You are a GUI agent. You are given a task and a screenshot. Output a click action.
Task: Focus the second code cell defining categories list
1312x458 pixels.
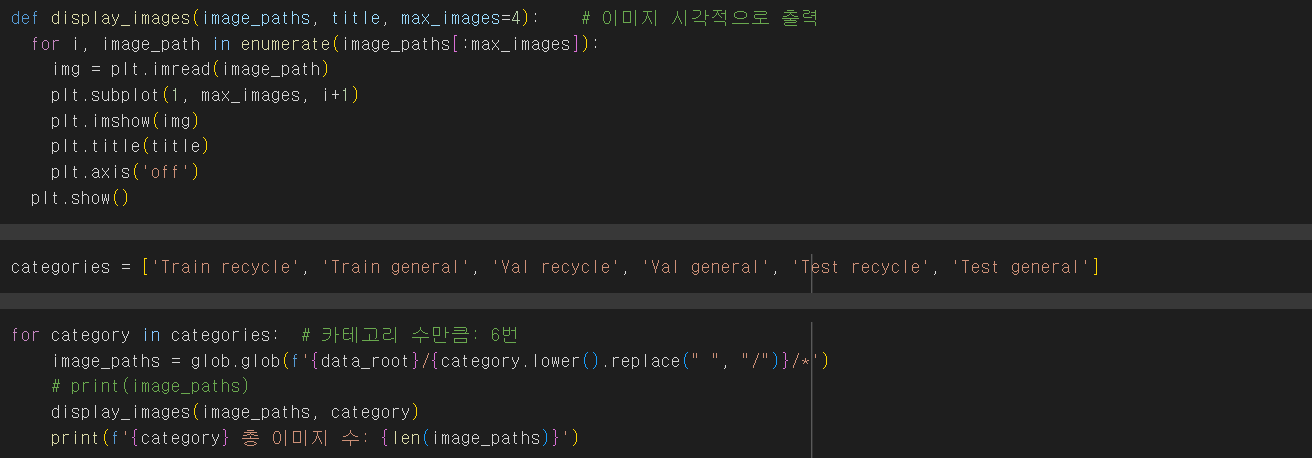[656, 267]
